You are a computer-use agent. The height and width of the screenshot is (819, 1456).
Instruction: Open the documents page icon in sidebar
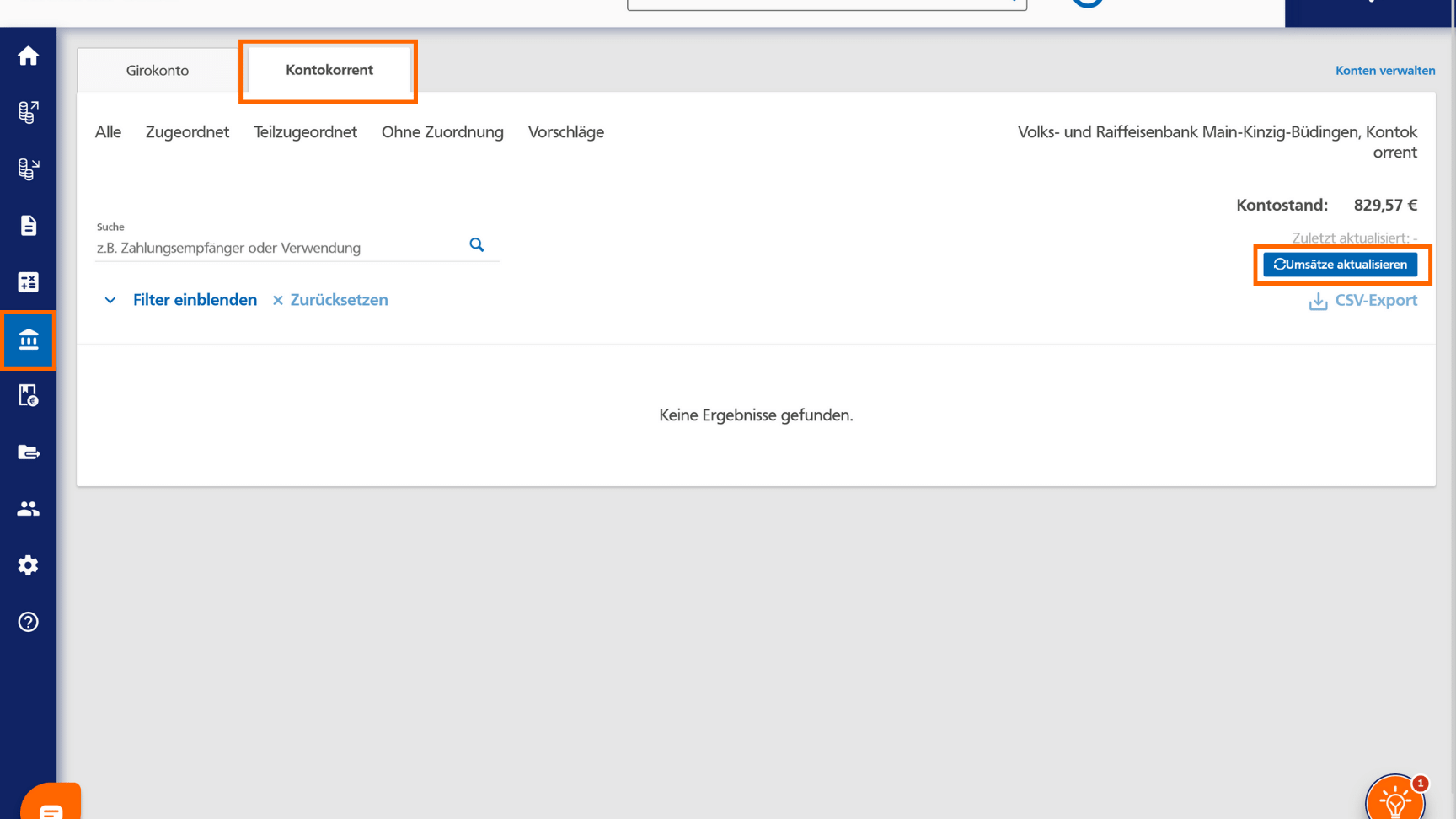tap(28, 226)
